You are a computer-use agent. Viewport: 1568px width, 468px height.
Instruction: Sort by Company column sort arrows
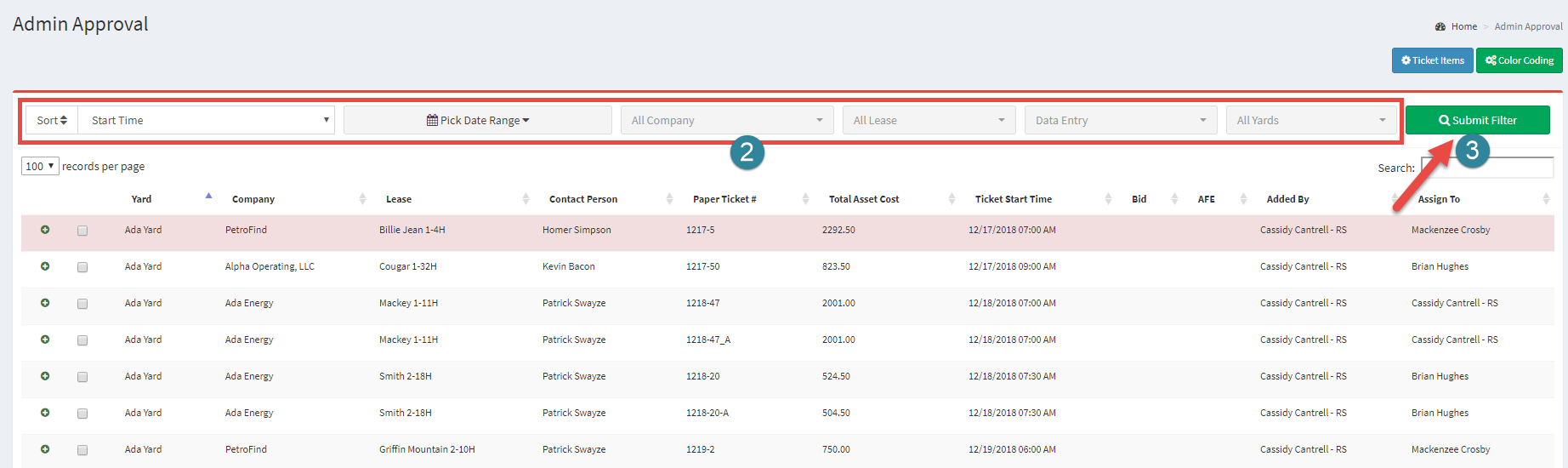[362, 199]
